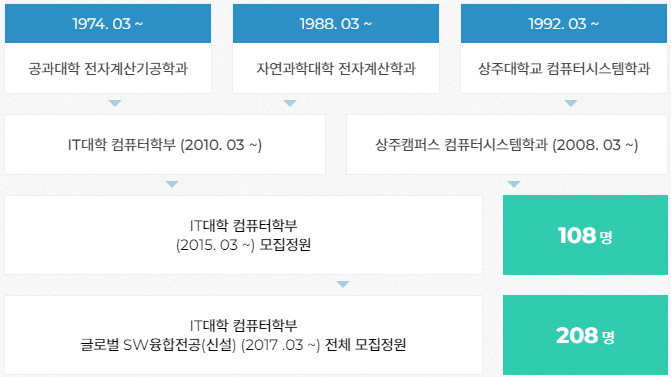
Task: Select 상주대학교 컴퓨터시스템학과 box
Action: (564, 68)
